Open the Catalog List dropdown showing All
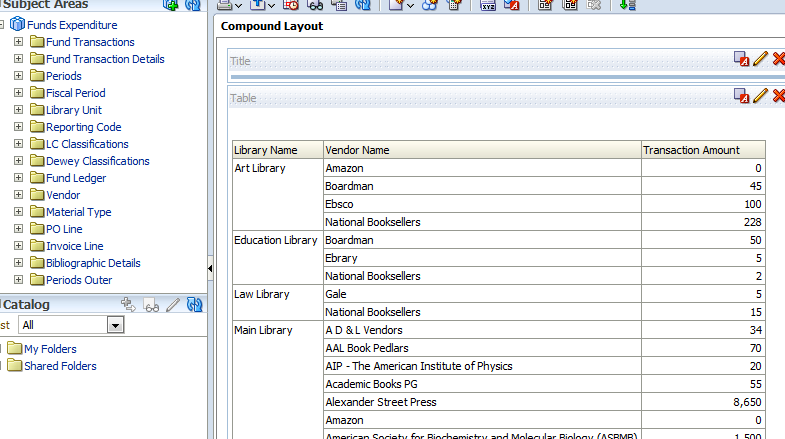 click(x=115, y=325)
